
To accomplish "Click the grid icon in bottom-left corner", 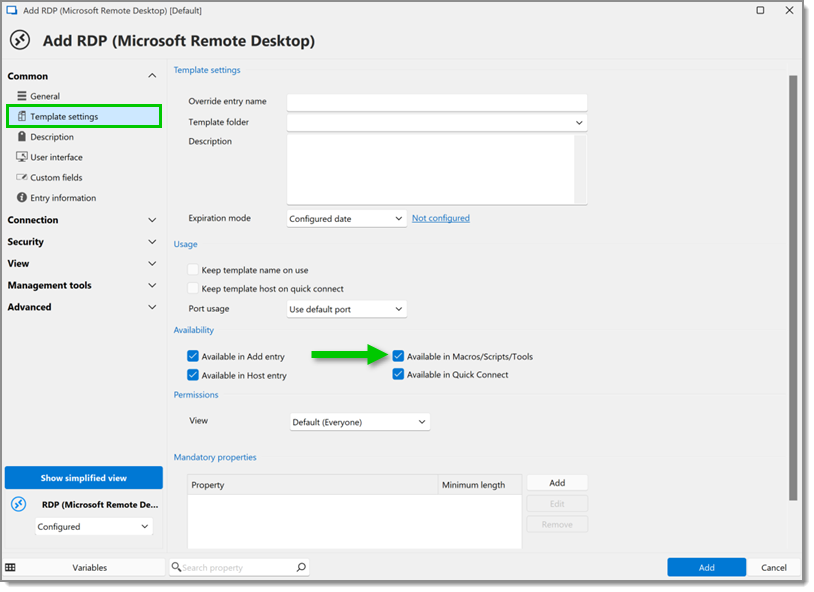I will (10, 567).
